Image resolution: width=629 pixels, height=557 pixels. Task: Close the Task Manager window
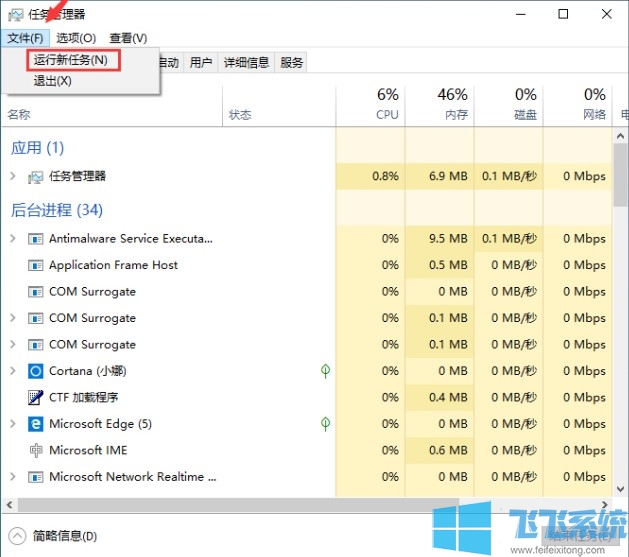coord(607,14)
